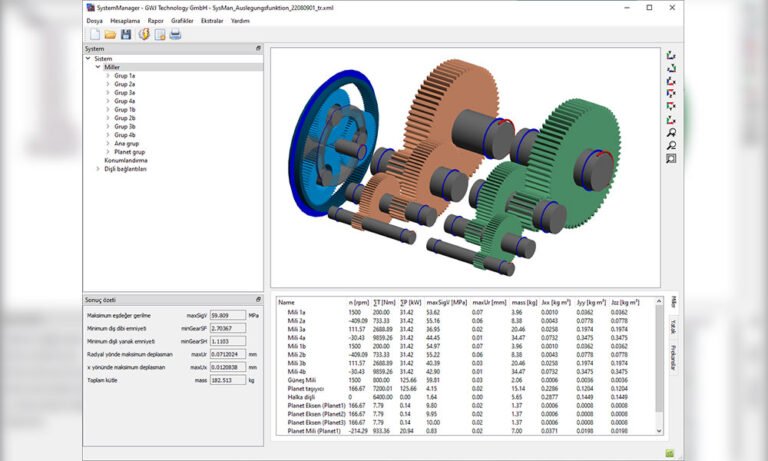Select the Planet Mili (Planet1) row

tap(465, 431)
